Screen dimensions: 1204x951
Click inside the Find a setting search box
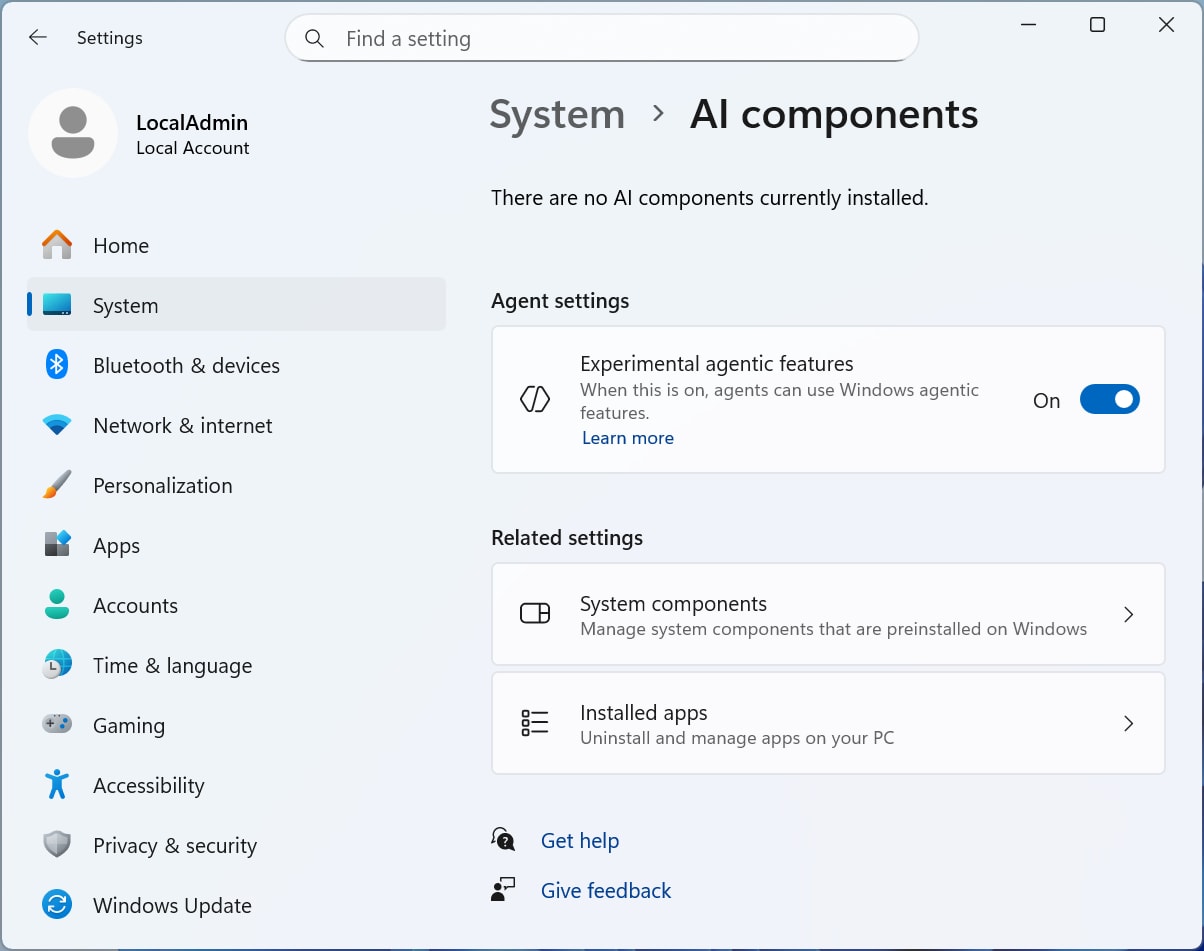(600, 38)
